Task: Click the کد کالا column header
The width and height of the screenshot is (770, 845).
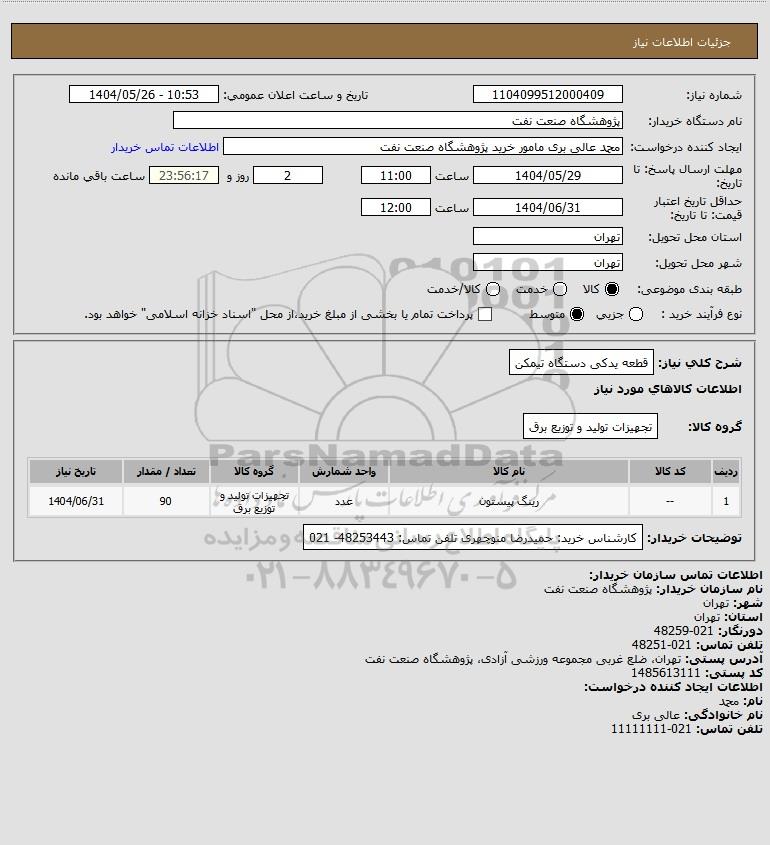Action: [670, 472]
